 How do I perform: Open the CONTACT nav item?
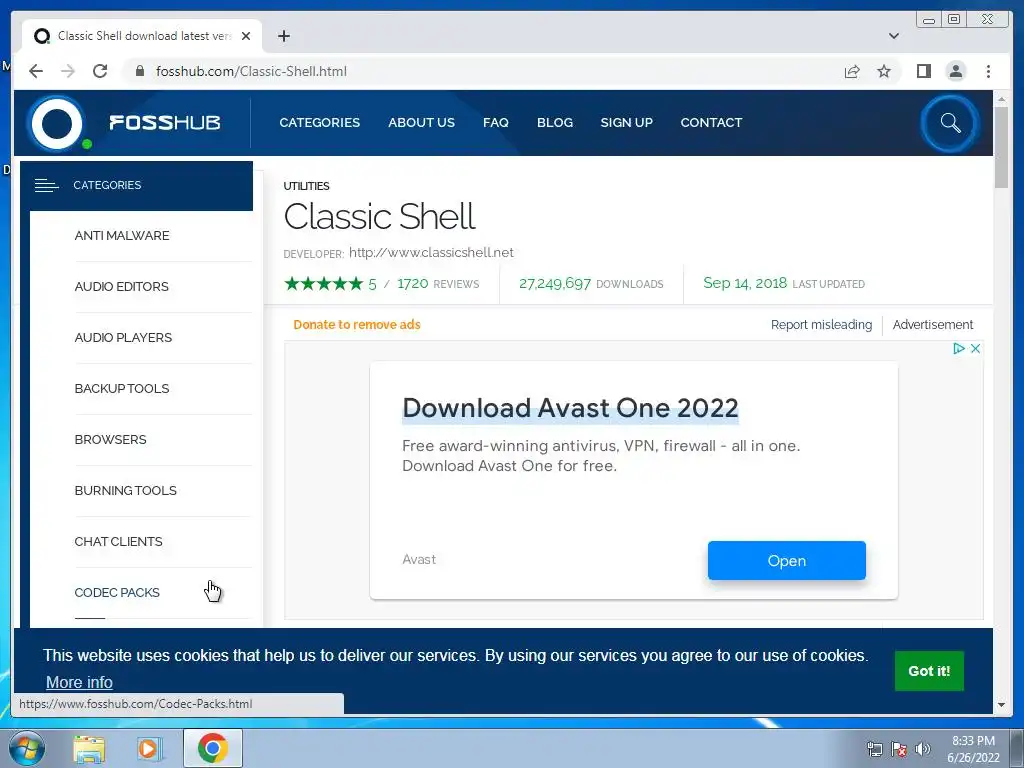(x=711, y=123)
